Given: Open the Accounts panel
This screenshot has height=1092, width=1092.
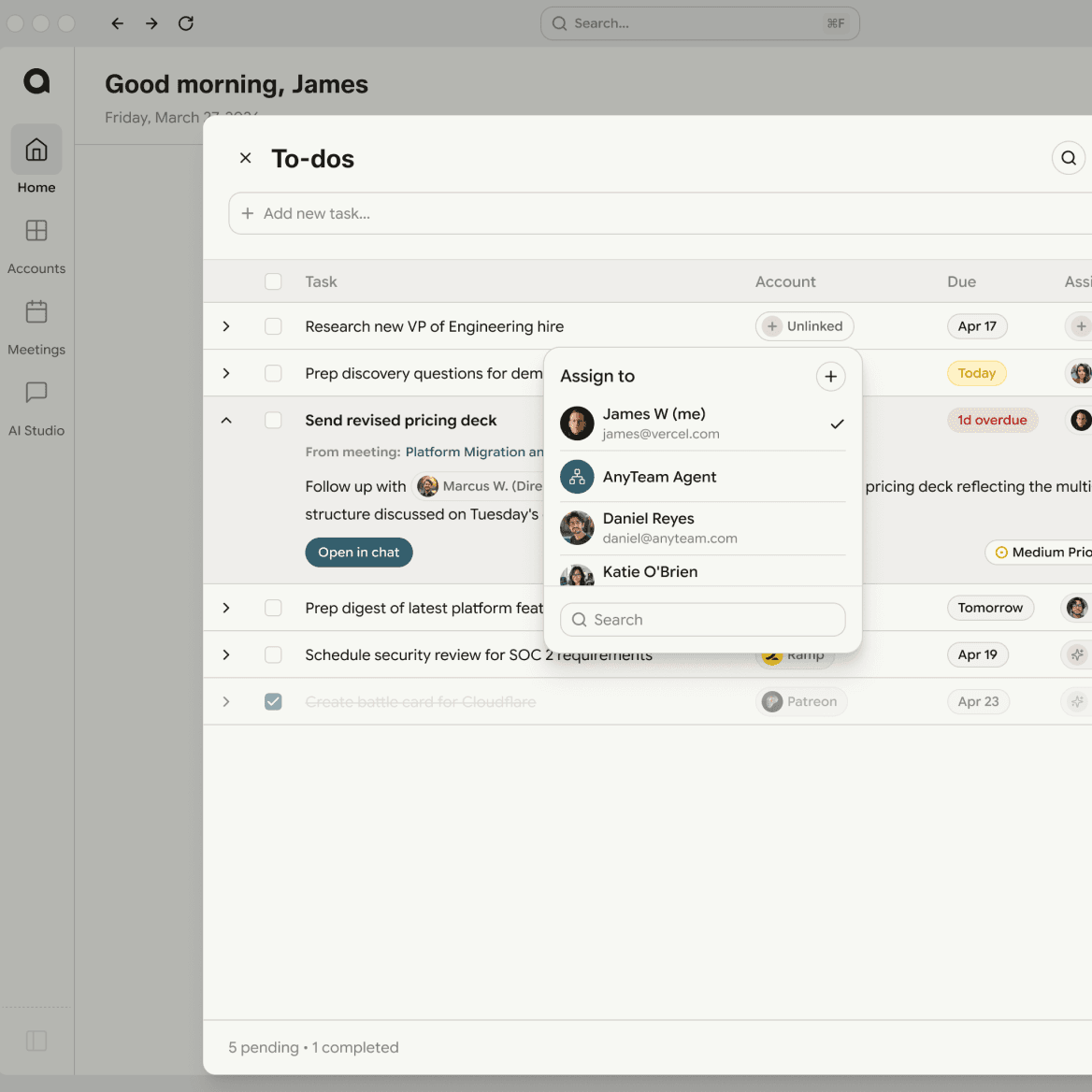Looking at the screenshot, I should pos(36,231).
